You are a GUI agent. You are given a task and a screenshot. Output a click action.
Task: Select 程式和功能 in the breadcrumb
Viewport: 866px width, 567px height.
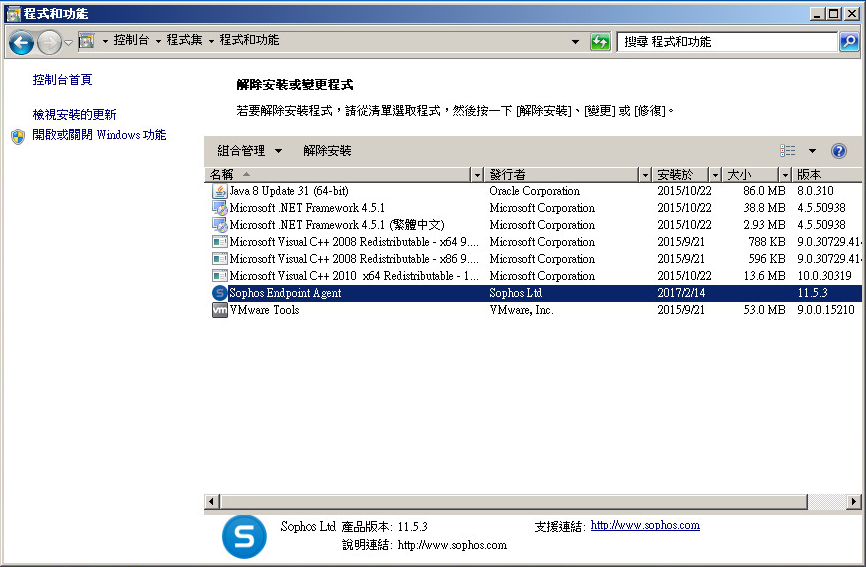[249, 40]
